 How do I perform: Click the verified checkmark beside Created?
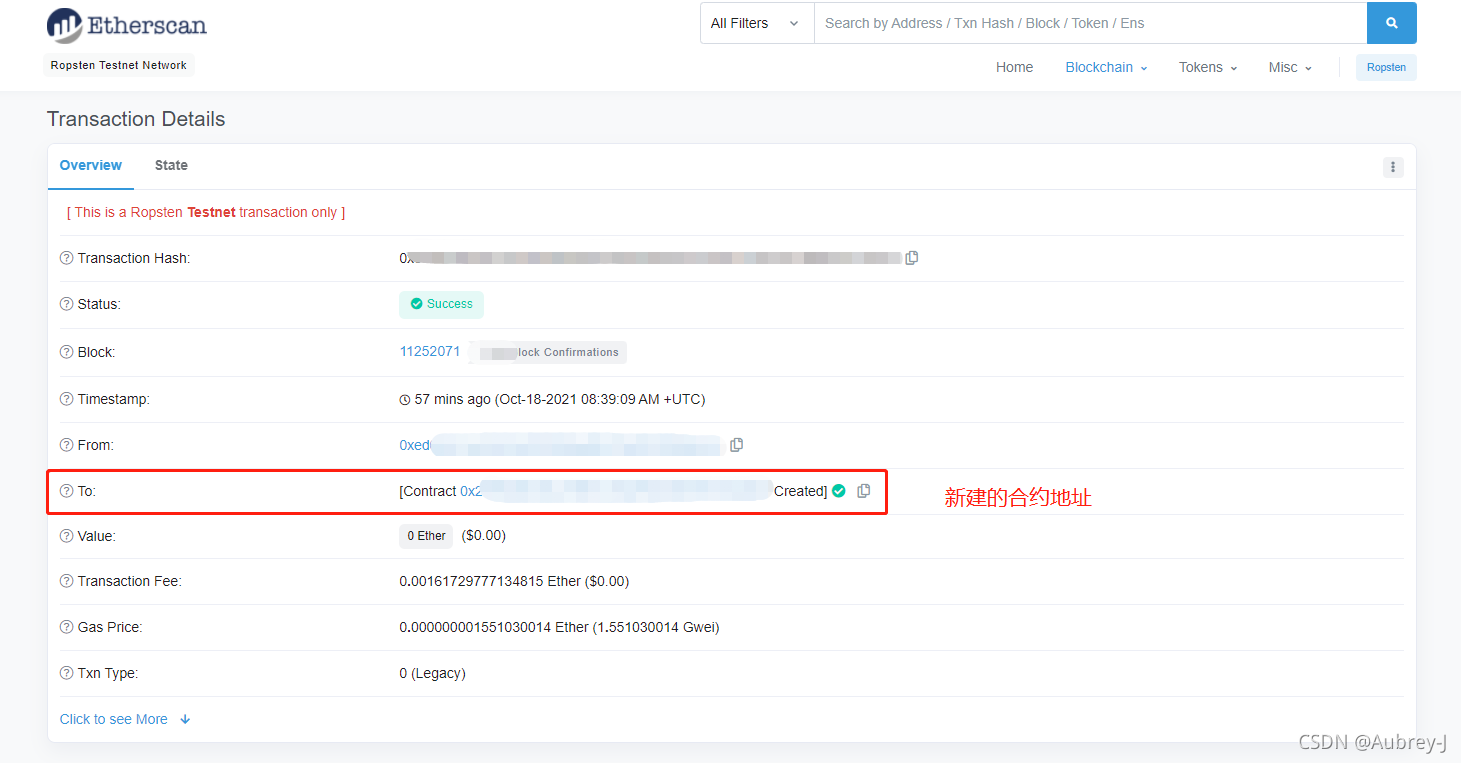tap(839, 491)
